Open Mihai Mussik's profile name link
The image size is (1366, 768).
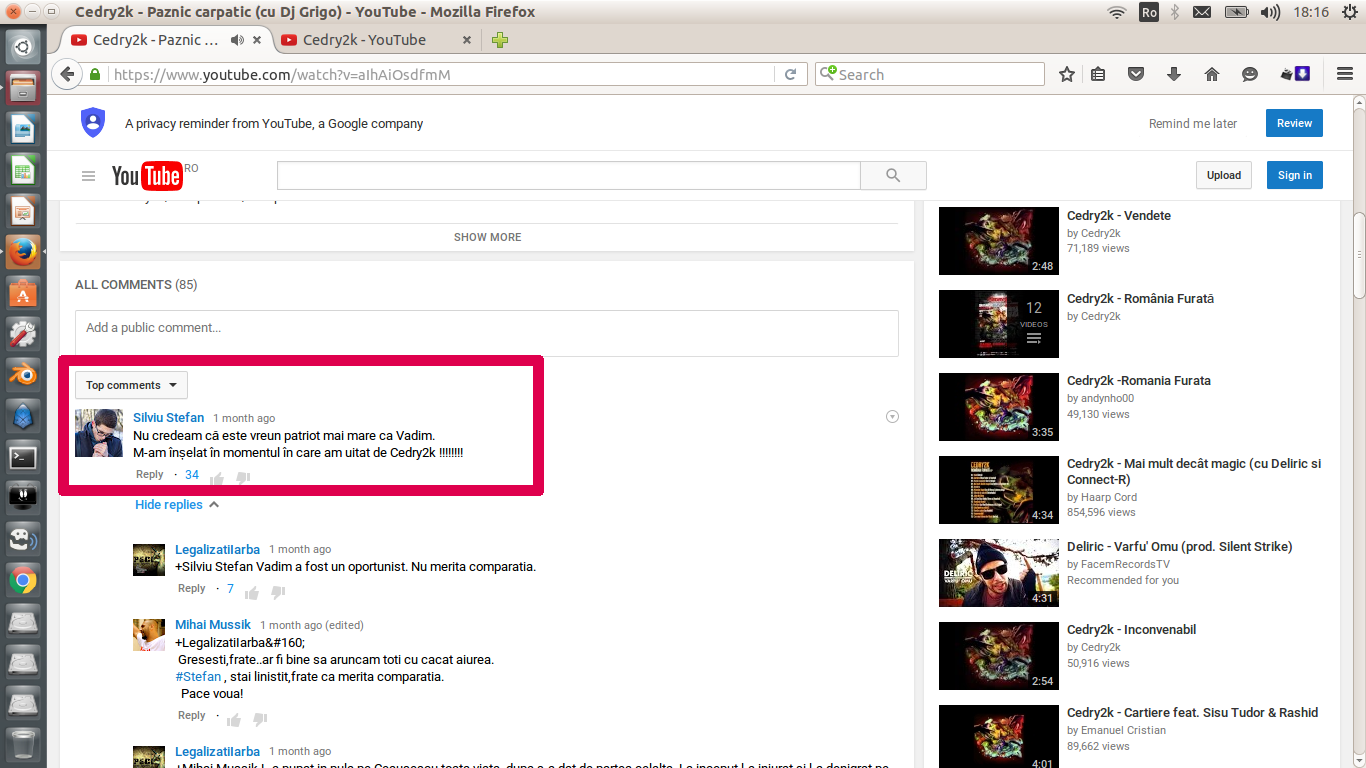point(213,625)
